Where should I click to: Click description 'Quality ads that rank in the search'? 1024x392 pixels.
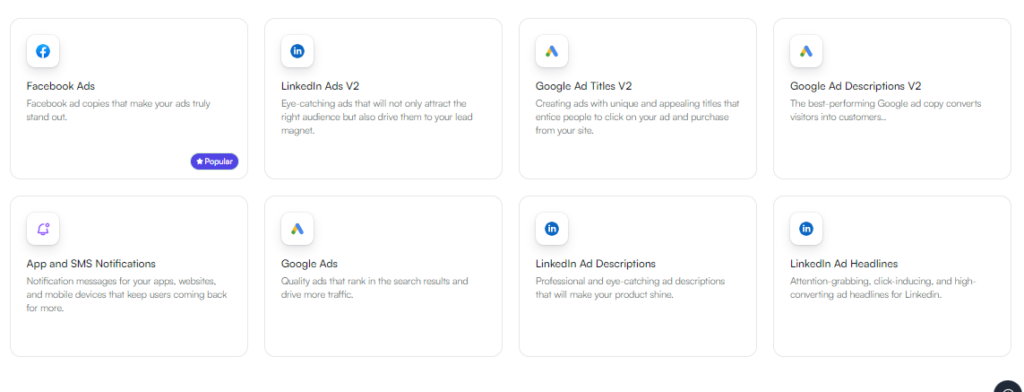375,288
